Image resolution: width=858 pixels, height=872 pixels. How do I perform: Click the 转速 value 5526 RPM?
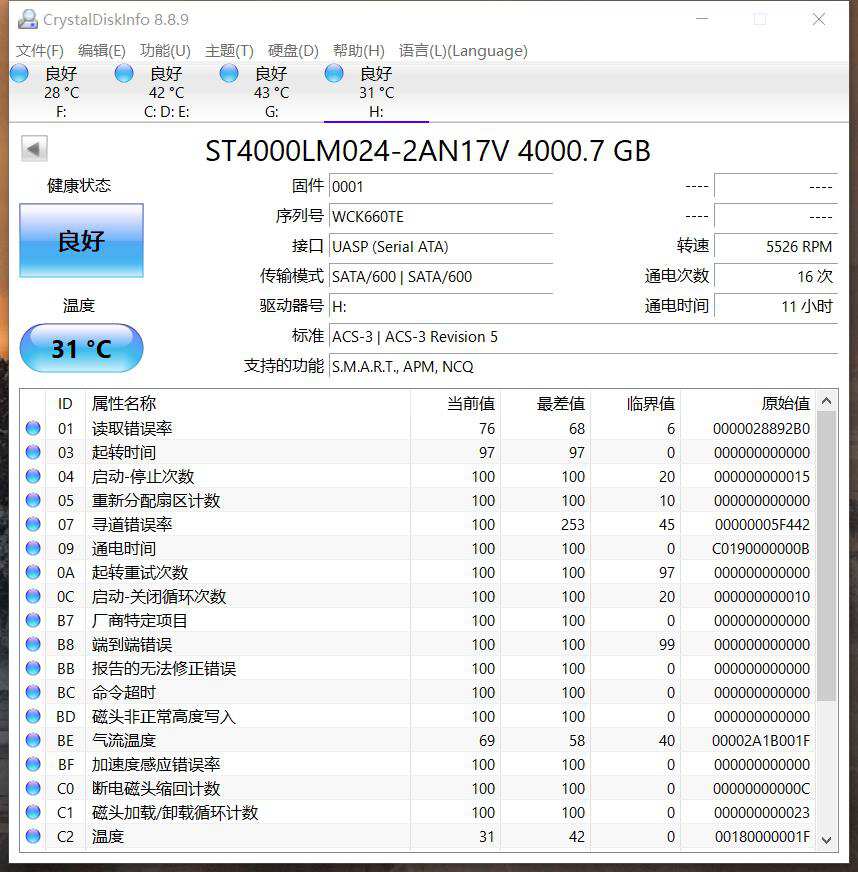[776, 246]
